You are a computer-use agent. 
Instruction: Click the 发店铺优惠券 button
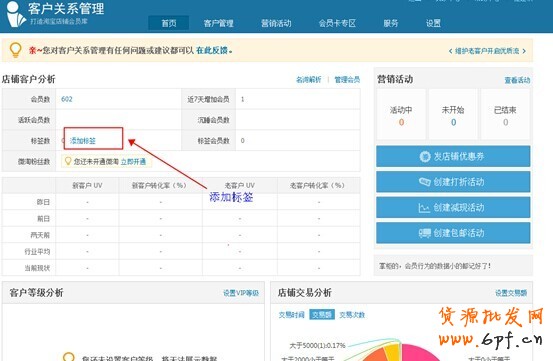(x=453, y=156)
